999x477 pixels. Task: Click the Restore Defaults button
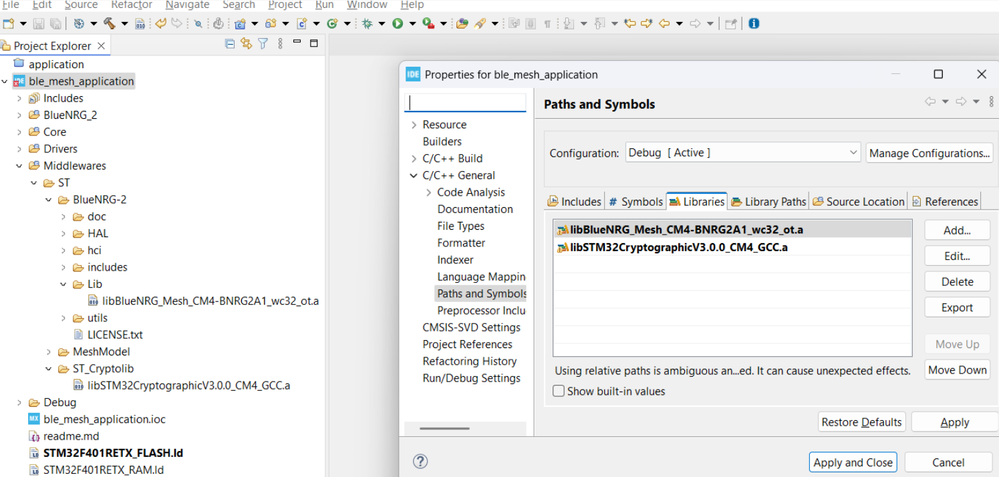click(x=861, y=422)
